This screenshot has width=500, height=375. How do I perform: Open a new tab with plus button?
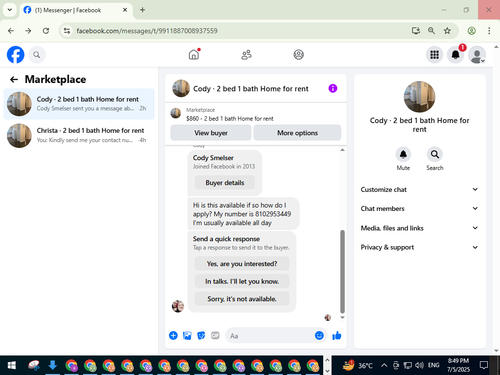pyautogui.click(x=142, y=10)
